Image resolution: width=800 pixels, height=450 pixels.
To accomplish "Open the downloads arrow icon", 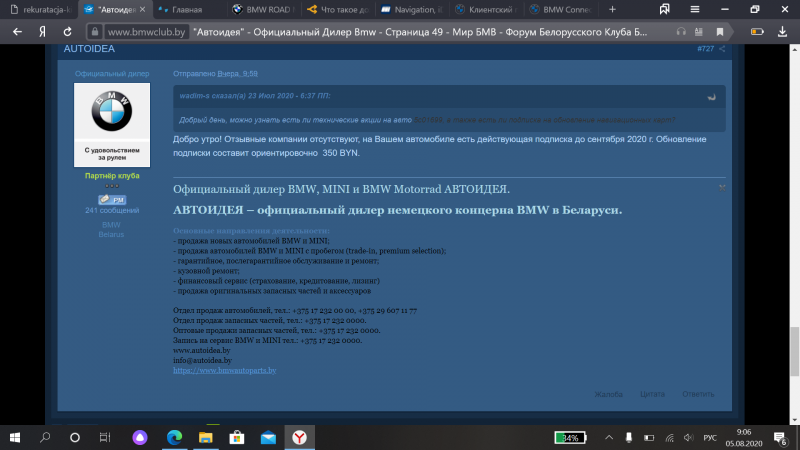I will tap(782, 32).
